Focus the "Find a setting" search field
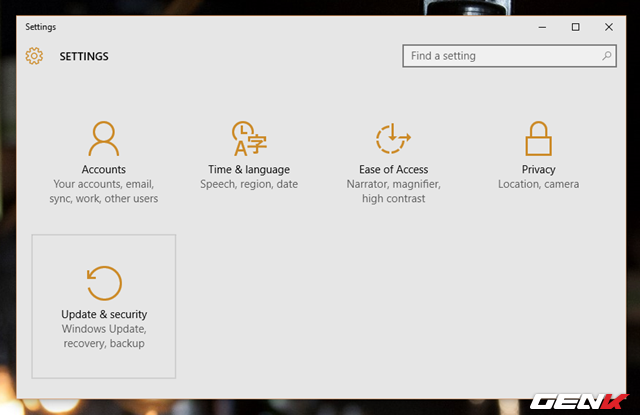The height and width of the screenshot is (415, 640). tap(500, 56)
